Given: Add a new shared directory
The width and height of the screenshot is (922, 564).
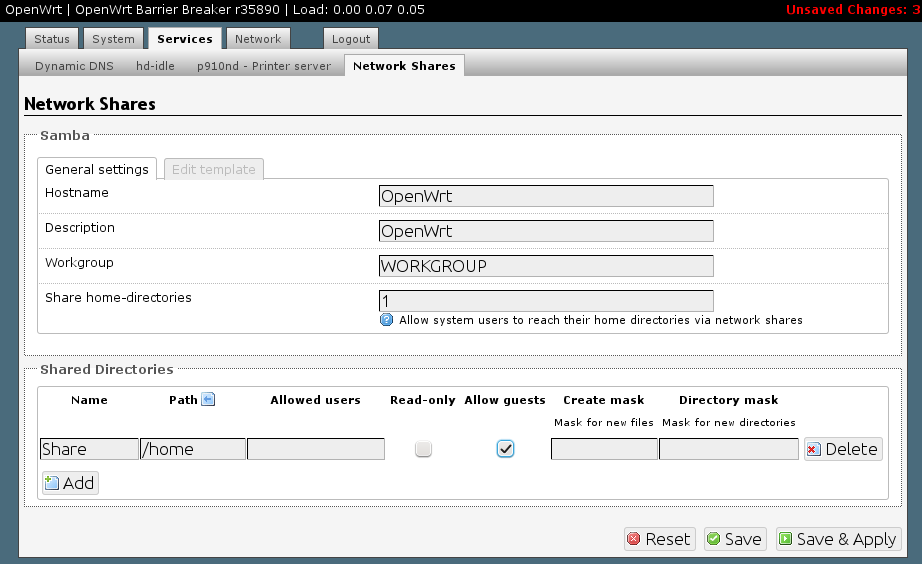Looking at the screenshot, I should (x=70, y=483).
